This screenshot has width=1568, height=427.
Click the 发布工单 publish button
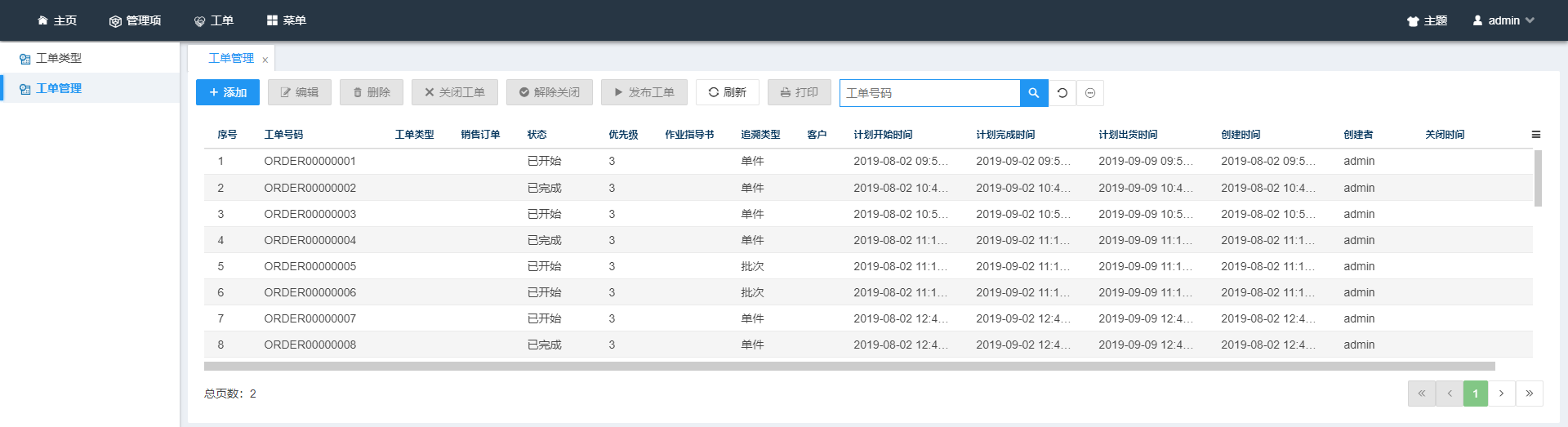pyautogui.click(x=644, y=92)
